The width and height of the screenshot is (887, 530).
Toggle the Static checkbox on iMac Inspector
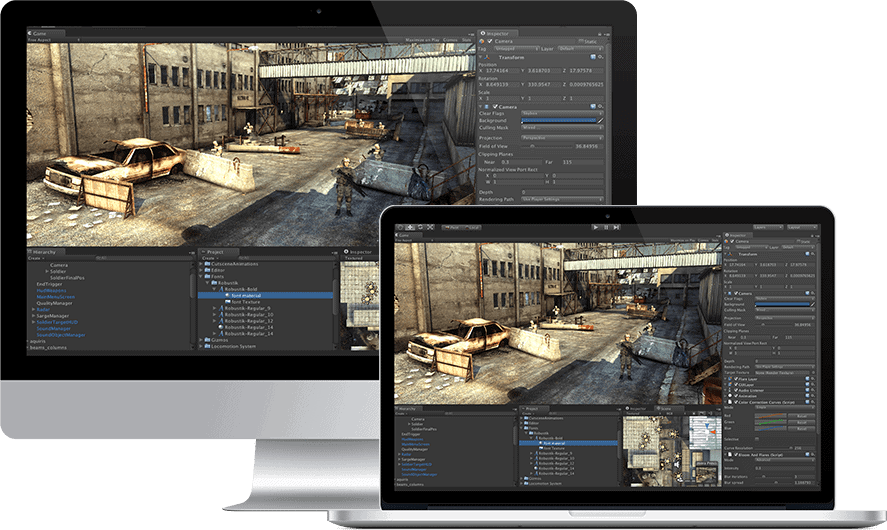pos(581,40)
